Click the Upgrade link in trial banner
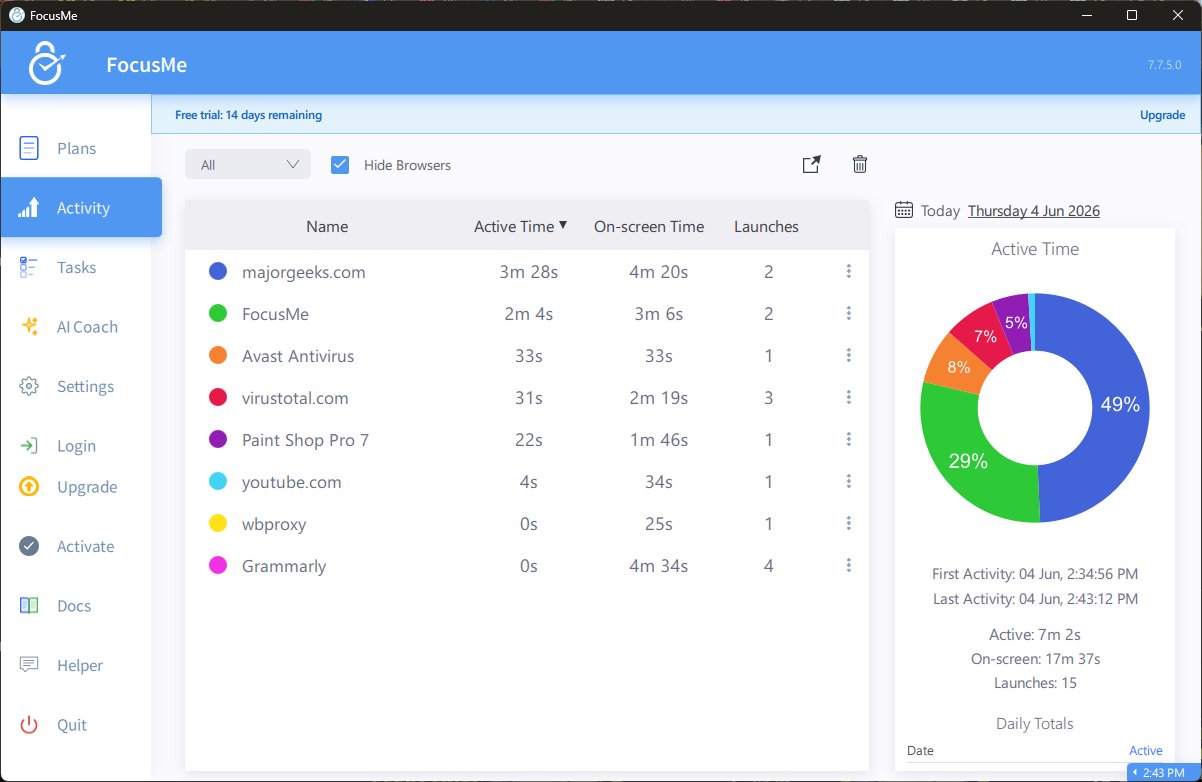 pos(1162,115)
